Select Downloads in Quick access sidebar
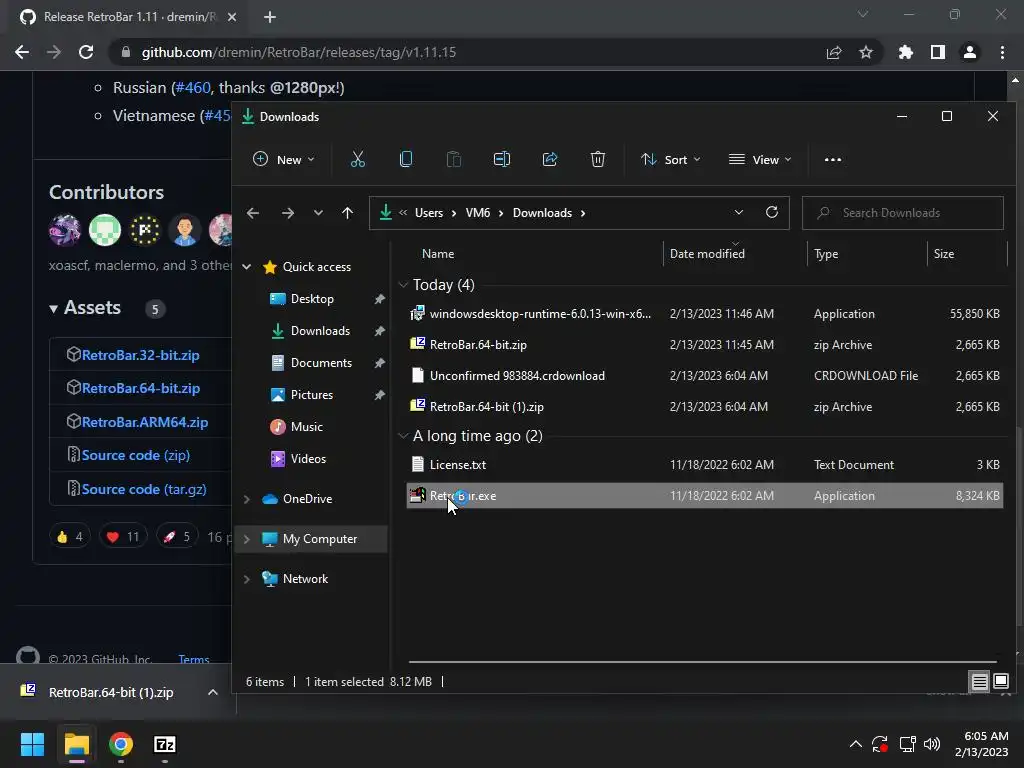The width and height of the screenshot is (1024, 768). (x=320, y=330)
